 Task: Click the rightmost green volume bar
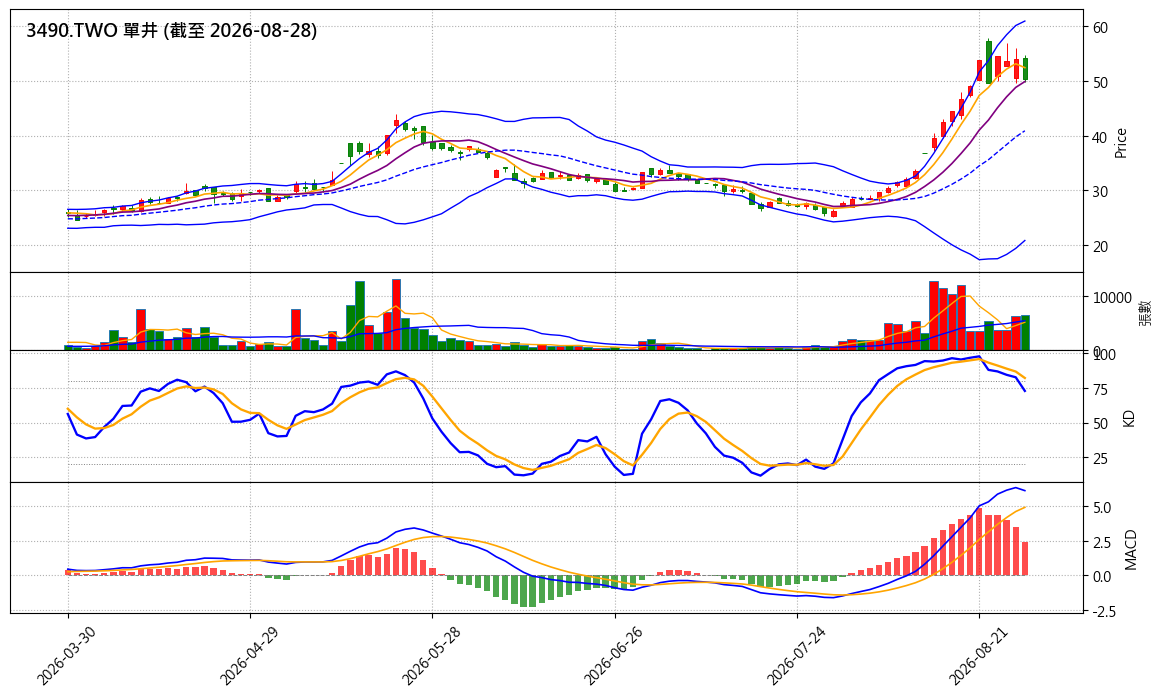[x=1025, y=332]
